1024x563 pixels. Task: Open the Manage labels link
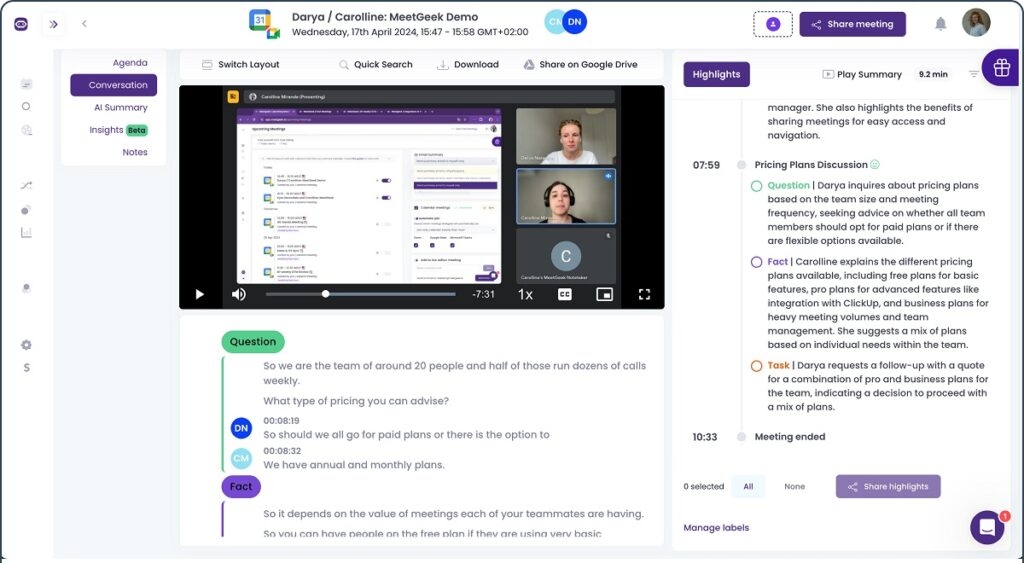(x=716, y=528)
